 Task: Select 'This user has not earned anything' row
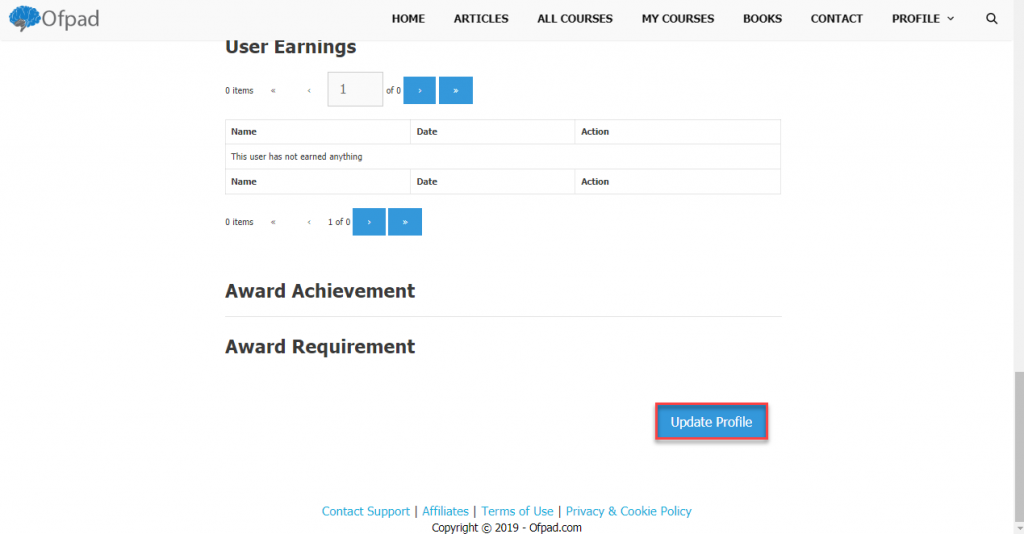click(x=503, y=157)
